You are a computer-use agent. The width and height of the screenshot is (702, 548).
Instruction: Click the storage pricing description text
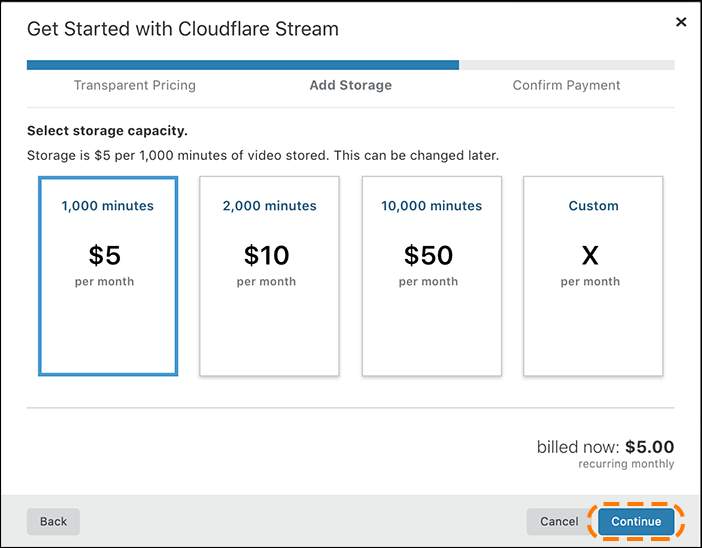click(262, 156)
